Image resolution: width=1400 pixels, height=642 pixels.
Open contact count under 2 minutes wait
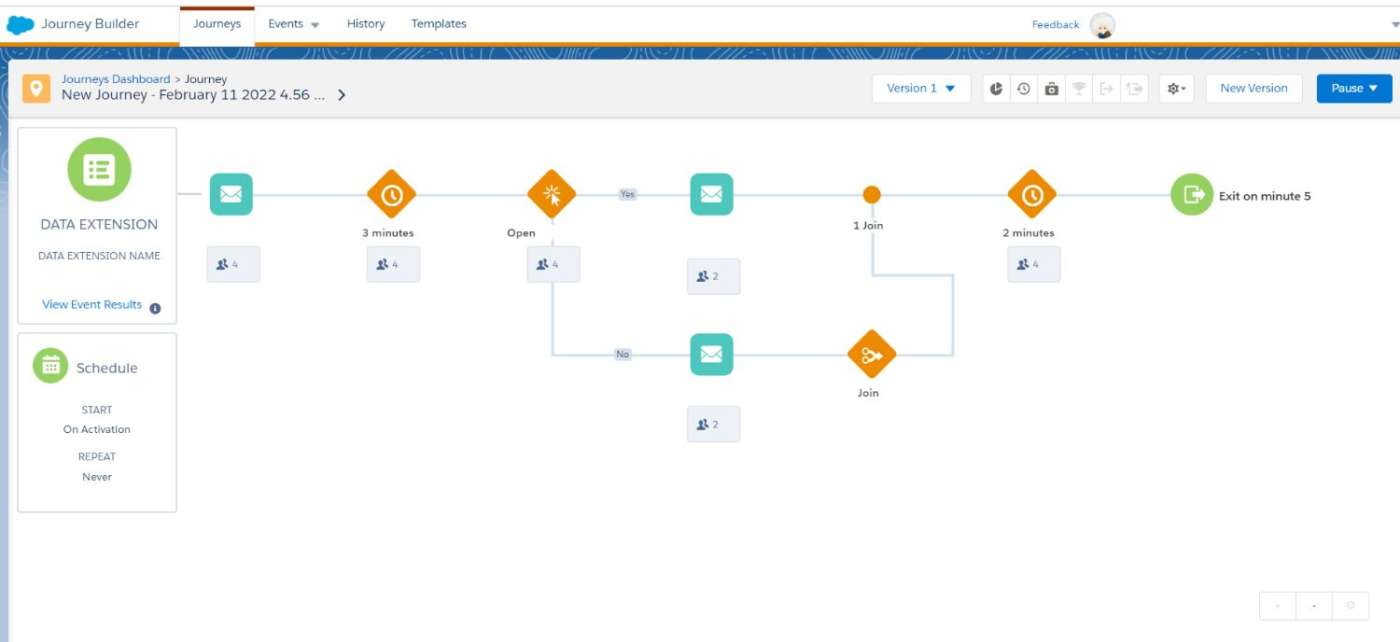coord(1034,264)
